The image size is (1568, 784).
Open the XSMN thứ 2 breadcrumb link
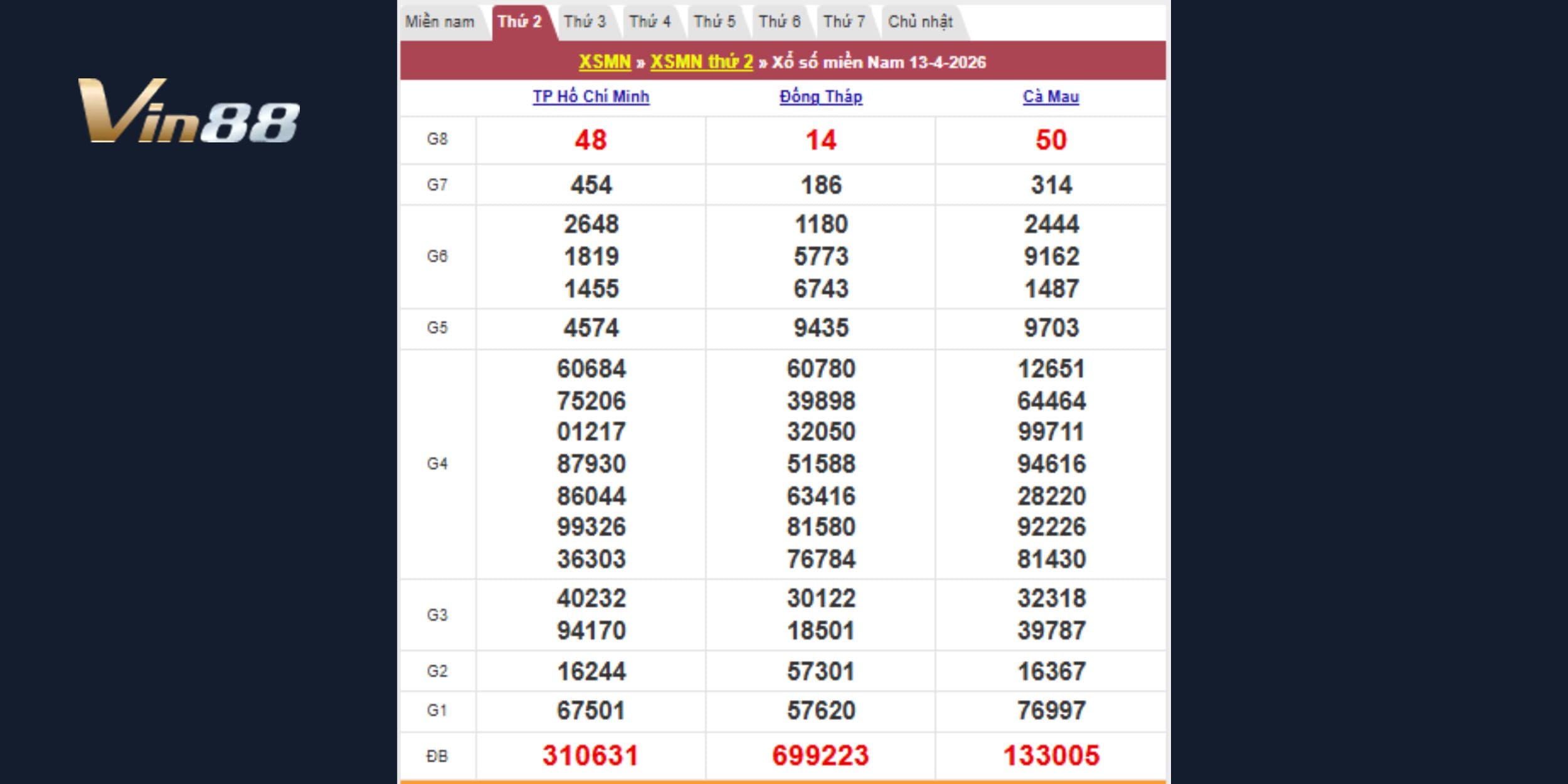tap(701, 62)
